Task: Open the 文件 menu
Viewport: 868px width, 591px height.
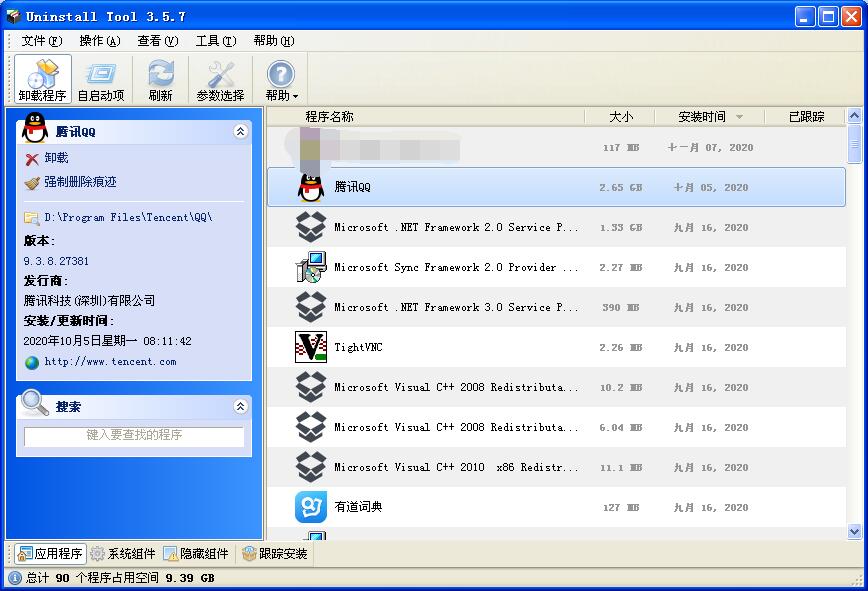Action: click(x=41, y=41)
